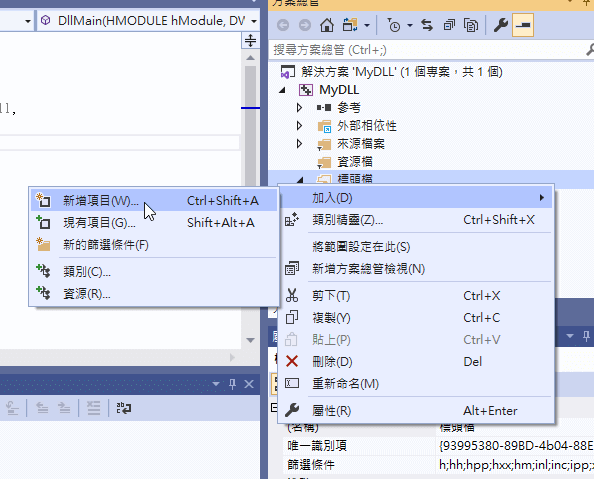Open the DllMain function dropdown
The image size is (594, 479).
254,21
